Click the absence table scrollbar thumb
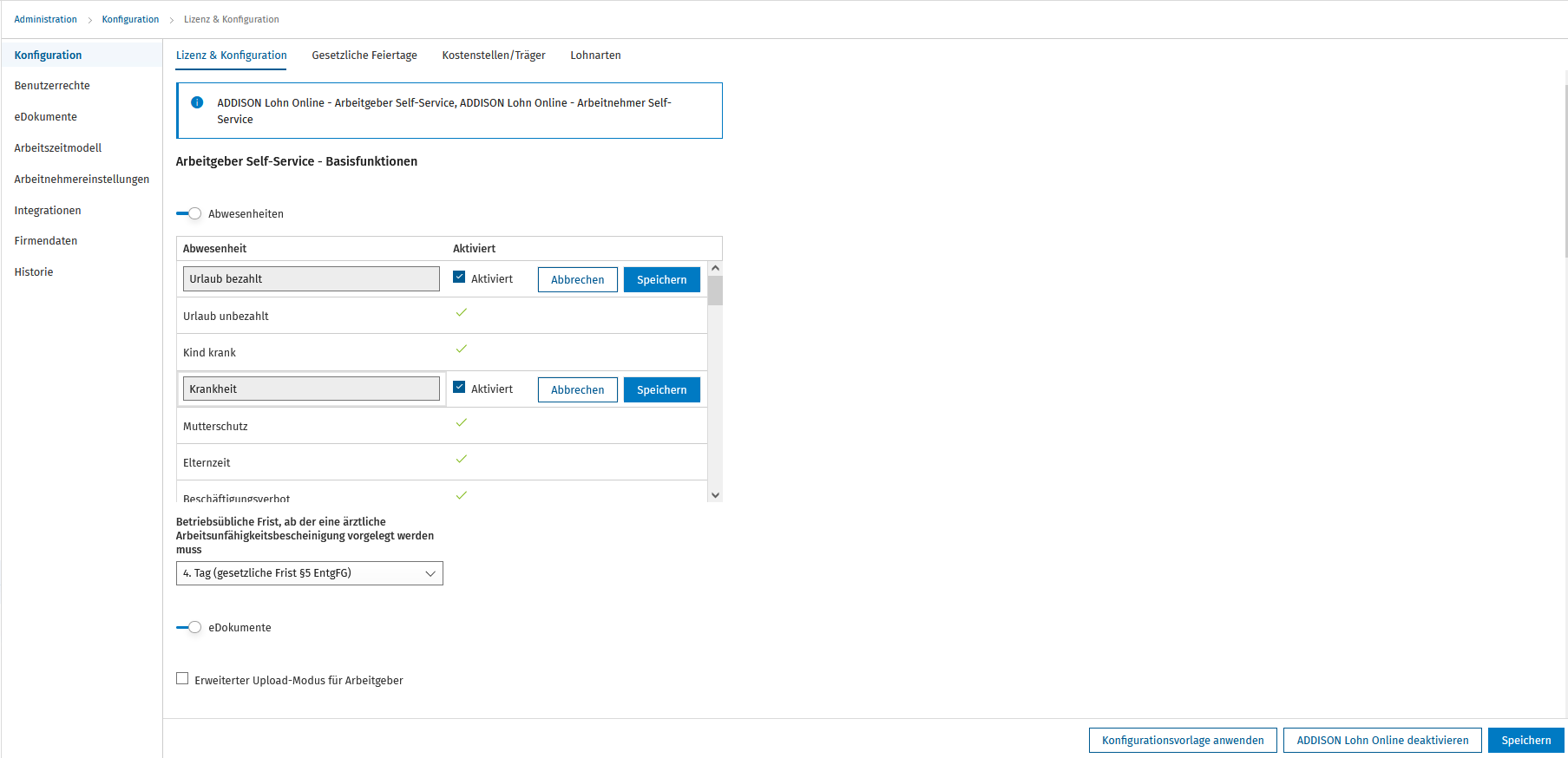 [x=715, y=291]
